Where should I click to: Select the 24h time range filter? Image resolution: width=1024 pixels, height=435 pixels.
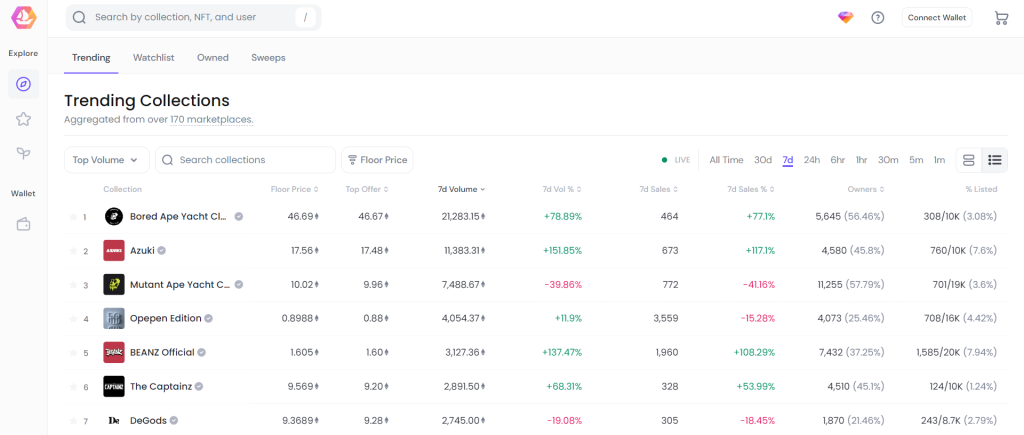(812, 160)
